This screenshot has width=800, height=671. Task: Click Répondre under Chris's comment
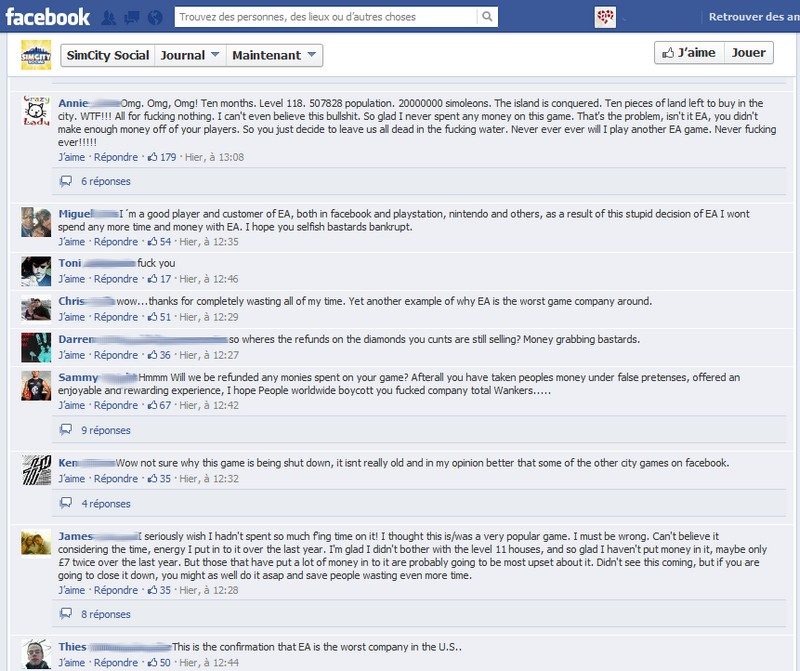116,317
